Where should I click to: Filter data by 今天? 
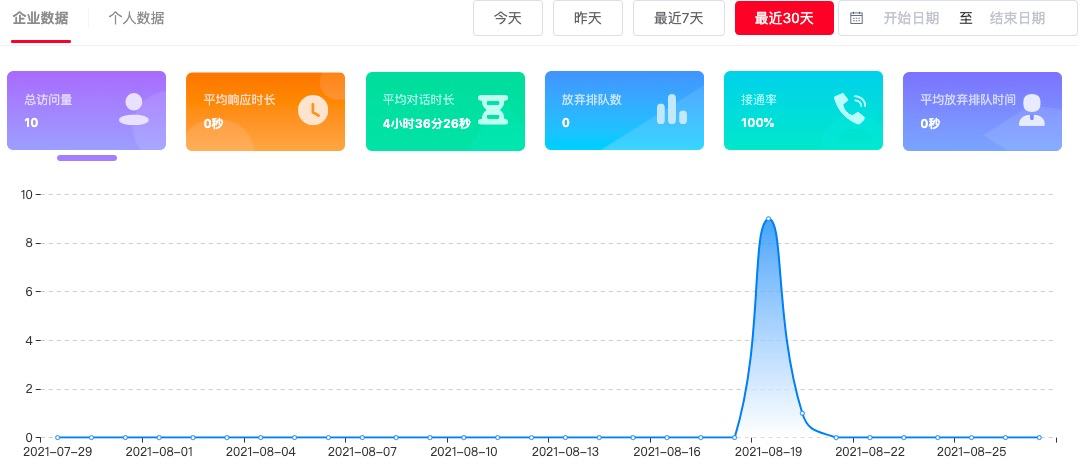(x=508, y=18)
